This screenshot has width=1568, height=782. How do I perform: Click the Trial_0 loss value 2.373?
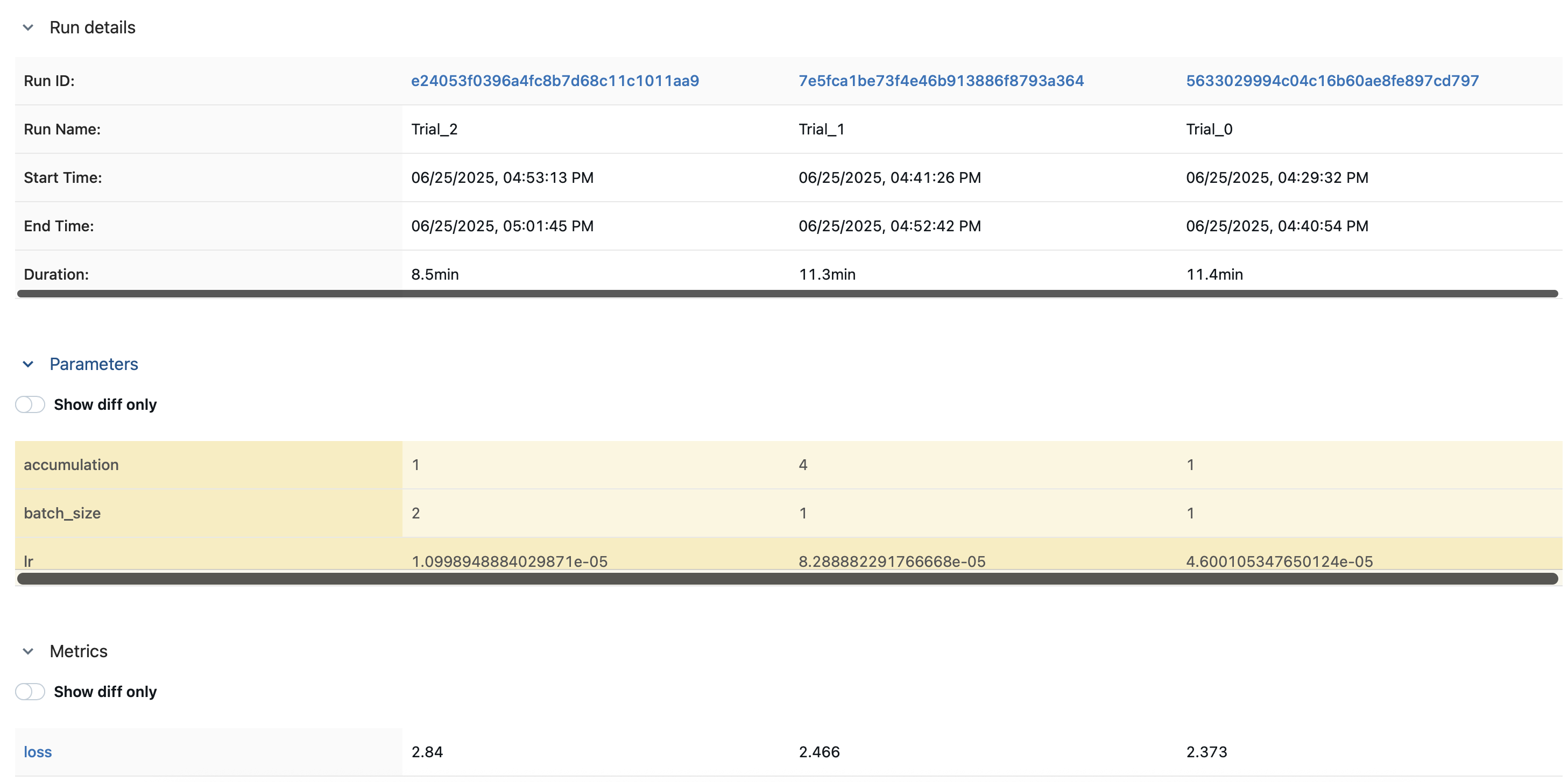pyautogui.click(x=1206, y=751)
